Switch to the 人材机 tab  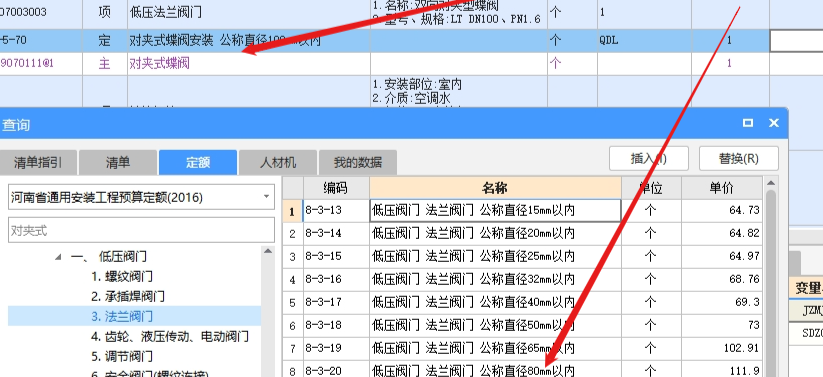278,162
